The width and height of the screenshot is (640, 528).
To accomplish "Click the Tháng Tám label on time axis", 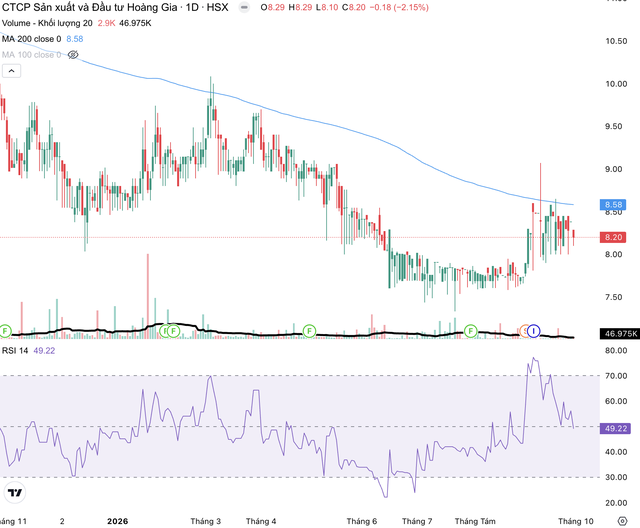I will pos(475,521).
